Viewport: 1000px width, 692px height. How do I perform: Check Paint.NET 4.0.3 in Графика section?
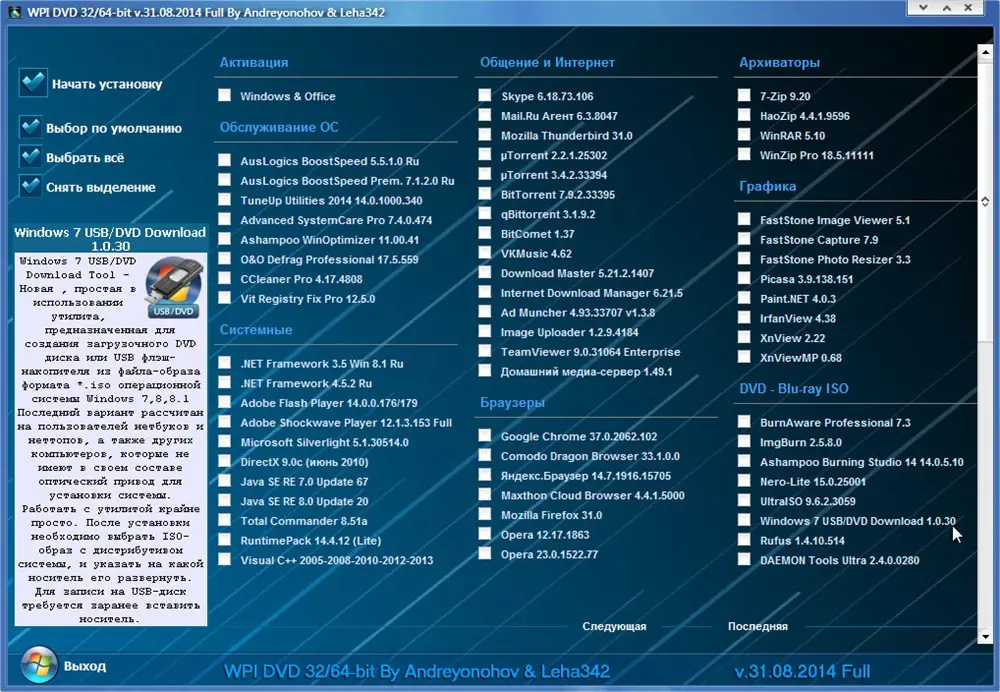tap(744, 298)
